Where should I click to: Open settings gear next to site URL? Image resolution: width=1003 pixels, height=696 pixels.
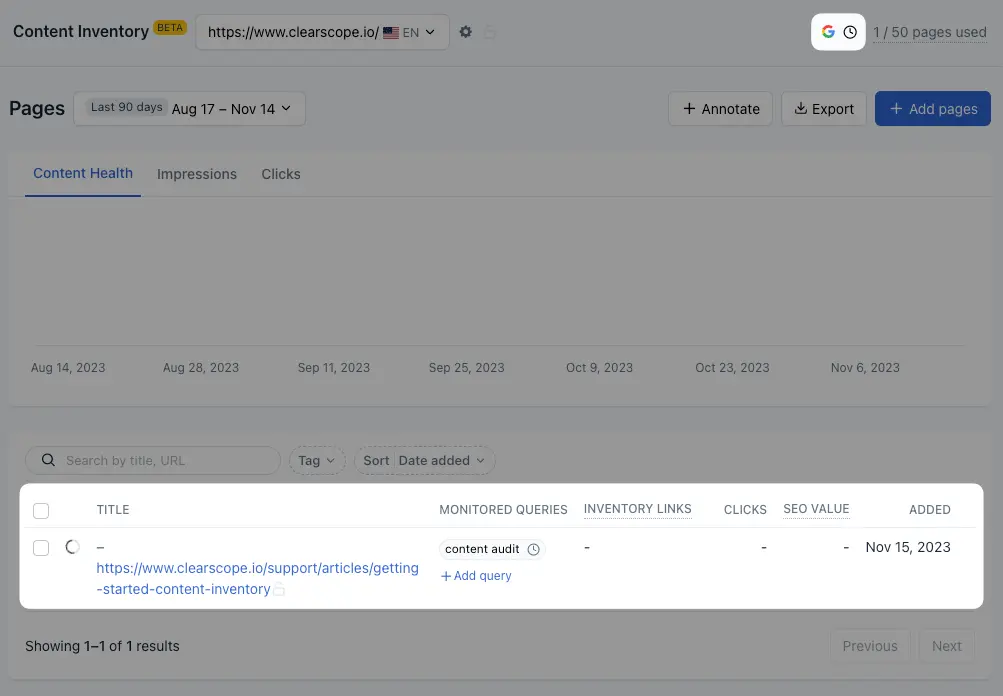click(466, 31)
